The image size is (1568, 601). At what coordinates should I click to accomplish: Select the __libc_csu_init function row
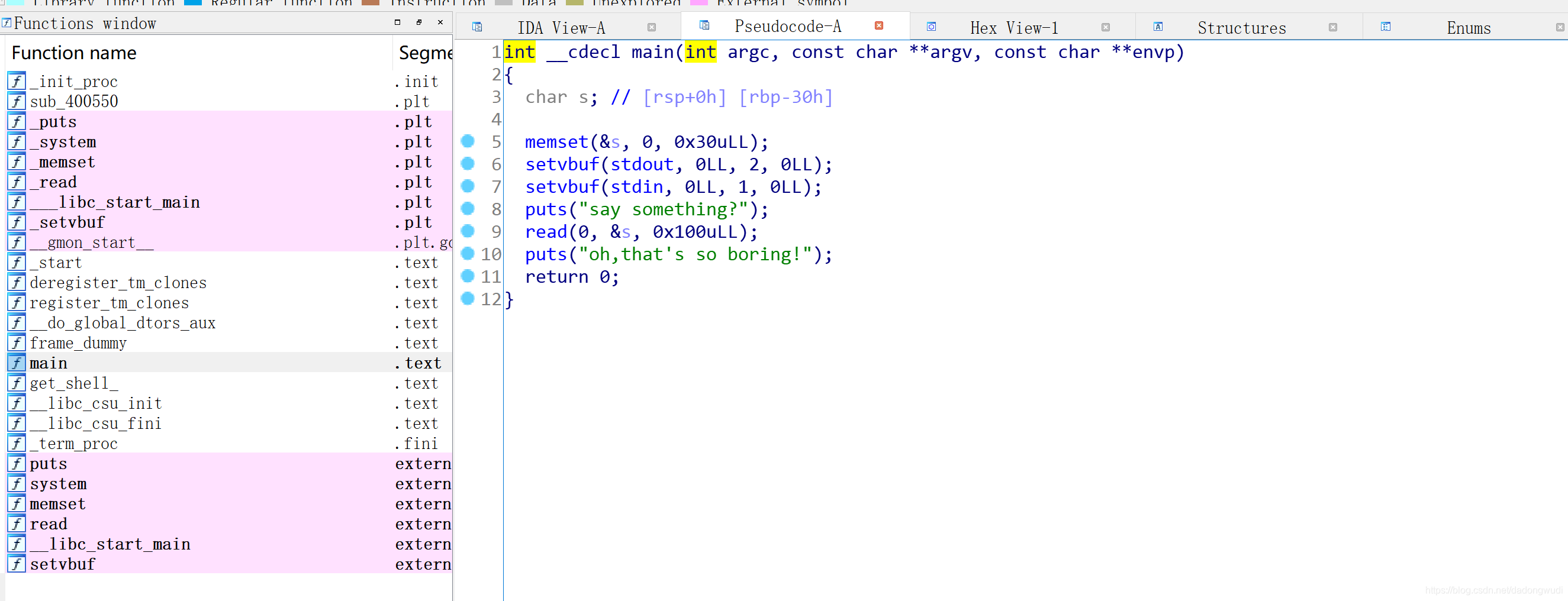pos(230,402)
